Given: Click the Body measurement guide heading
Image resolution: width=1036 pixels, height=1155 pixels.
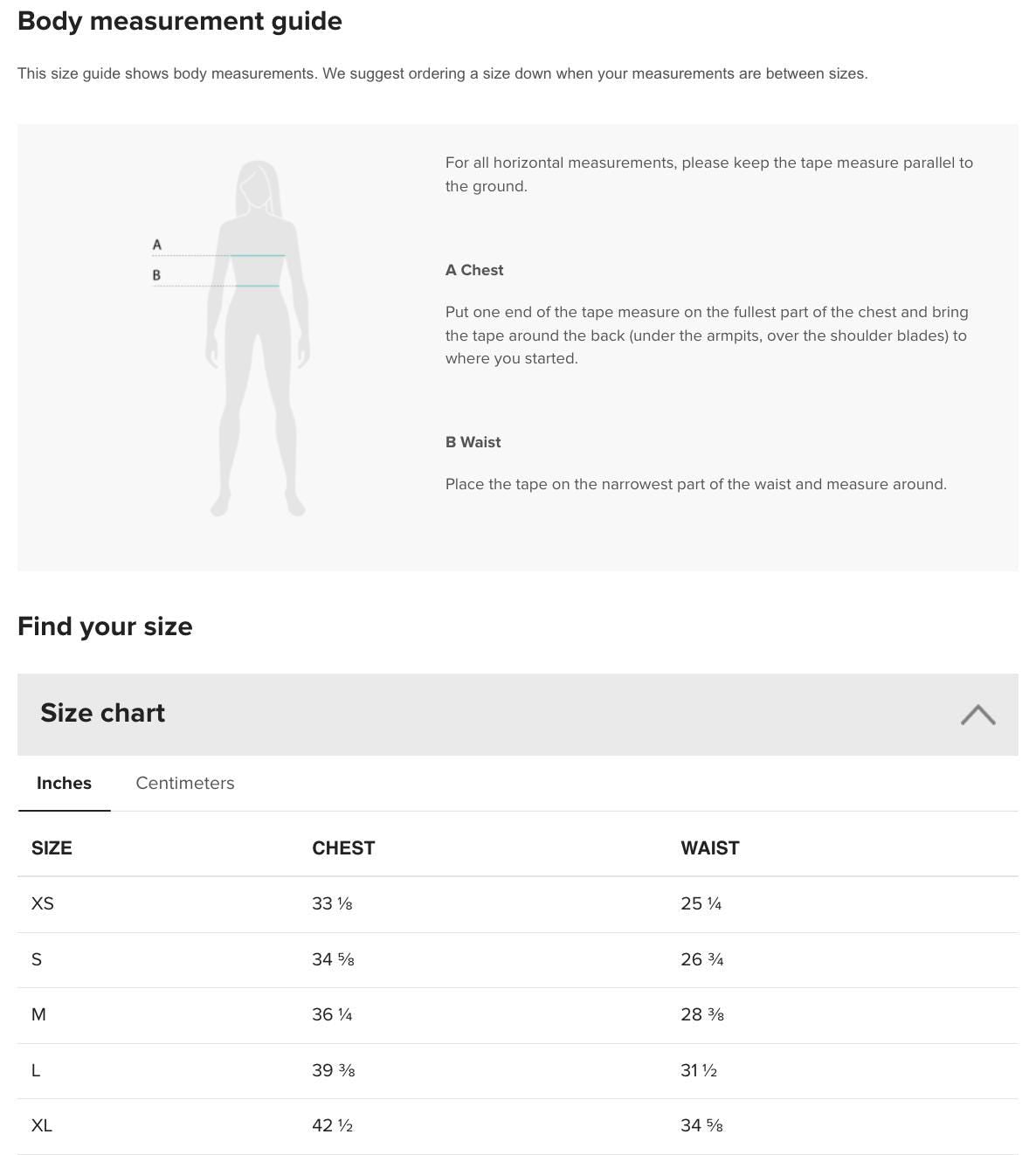Looking at the screenshot, I should coord(180,21).
